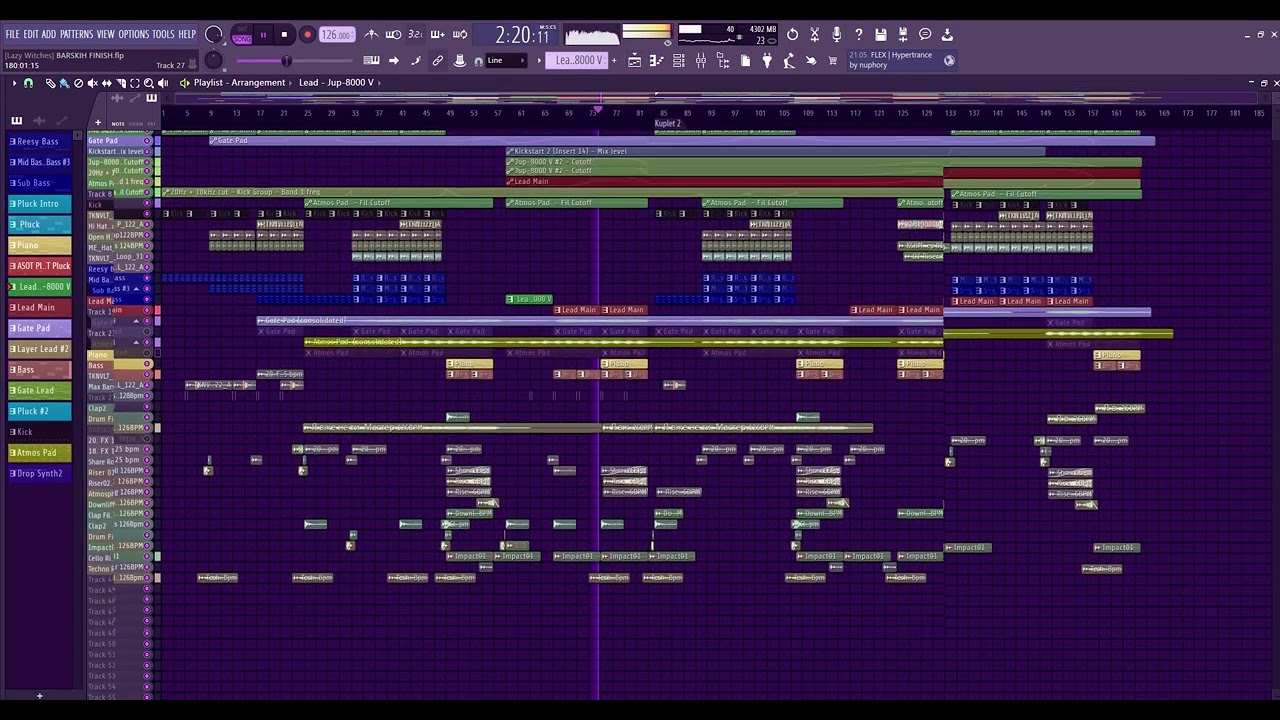
Task: Save the project with the floppy icon
Action: click(x=881, y=35)
